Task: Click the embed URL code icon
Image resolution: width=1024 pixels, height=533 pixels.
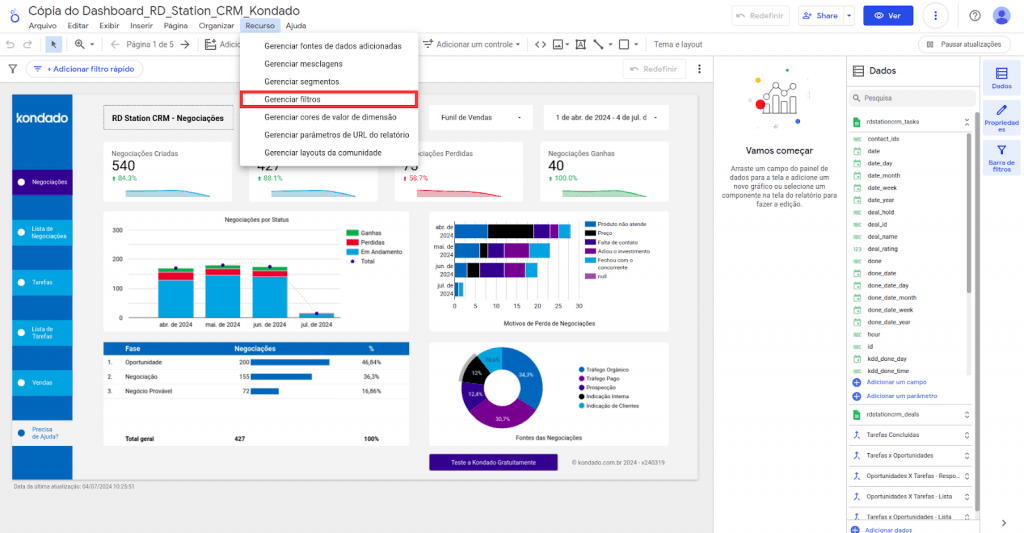Action: pyautogui.click(x=540, y=44)
